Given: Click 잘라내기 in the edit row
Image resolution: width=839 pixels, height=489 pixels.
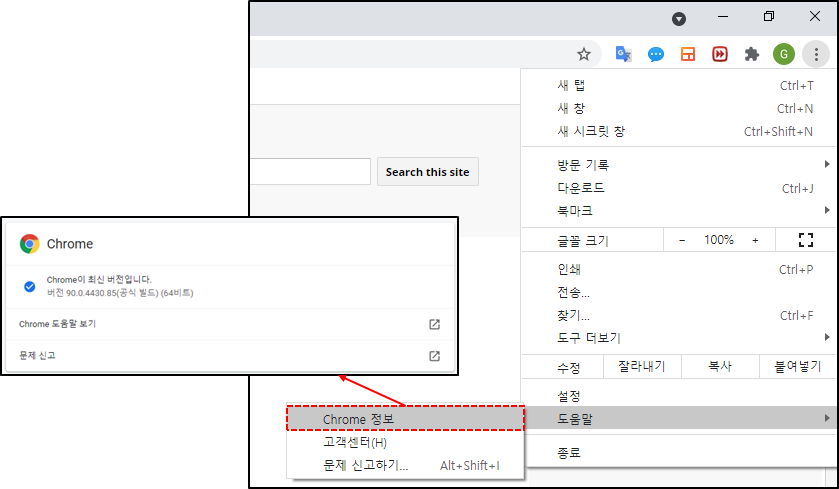Looking at the screenshot, I should click(642, 366).
